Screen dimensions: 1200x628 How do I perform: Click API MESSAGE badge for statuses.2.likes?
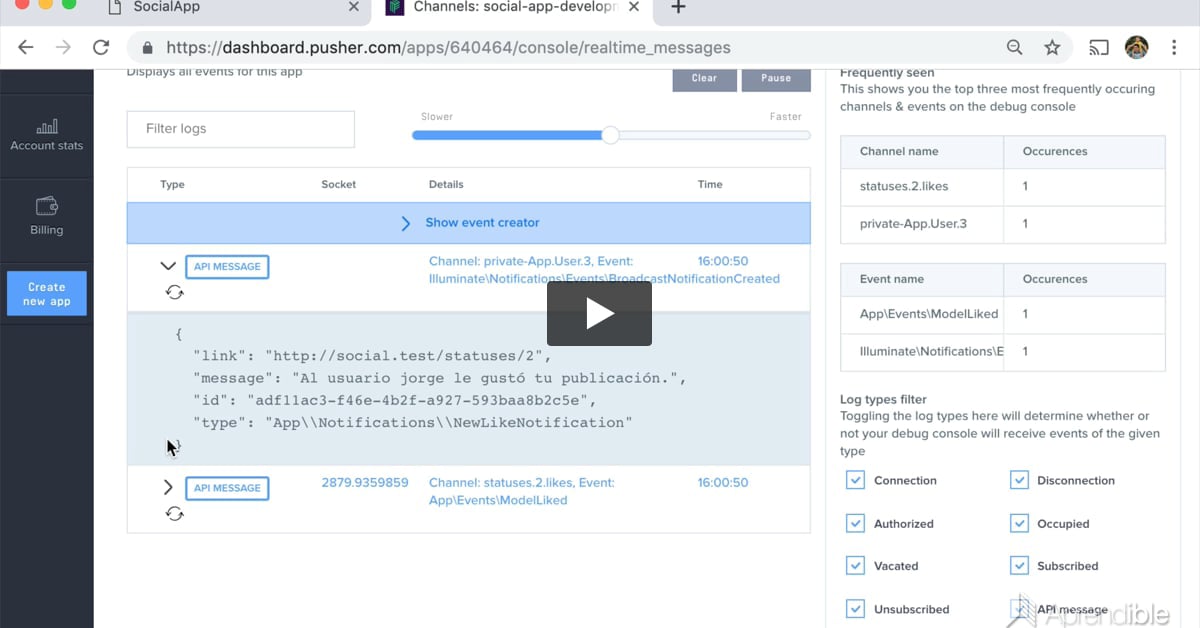227,488
